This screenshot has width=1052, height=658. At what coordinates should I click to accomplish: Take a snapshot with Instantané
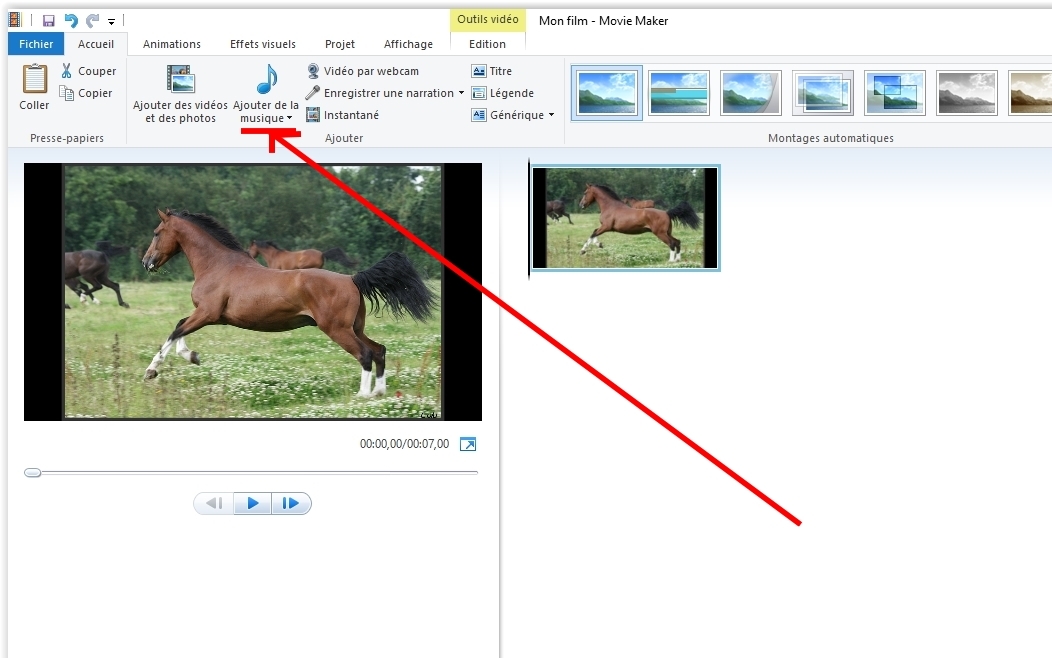342,115
